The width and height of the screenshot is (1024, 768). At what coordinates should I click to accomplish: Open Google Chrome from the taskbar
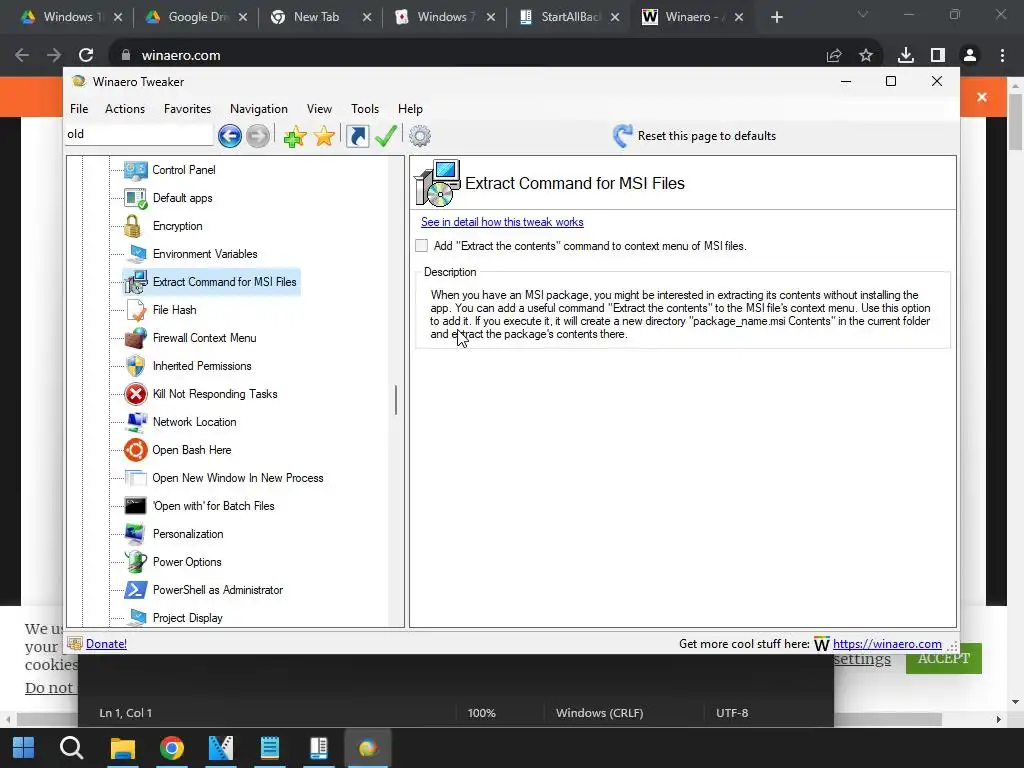(x=172, y=748)
